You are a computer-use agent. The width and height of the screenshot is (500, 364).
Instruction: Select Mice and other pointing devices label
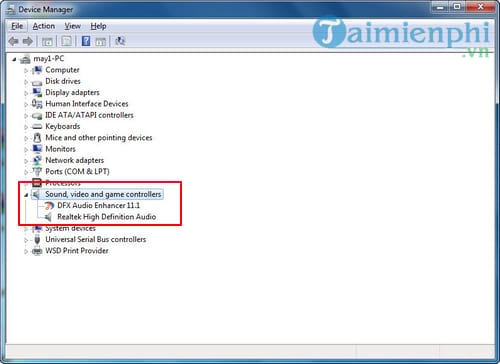click(99, 138)
